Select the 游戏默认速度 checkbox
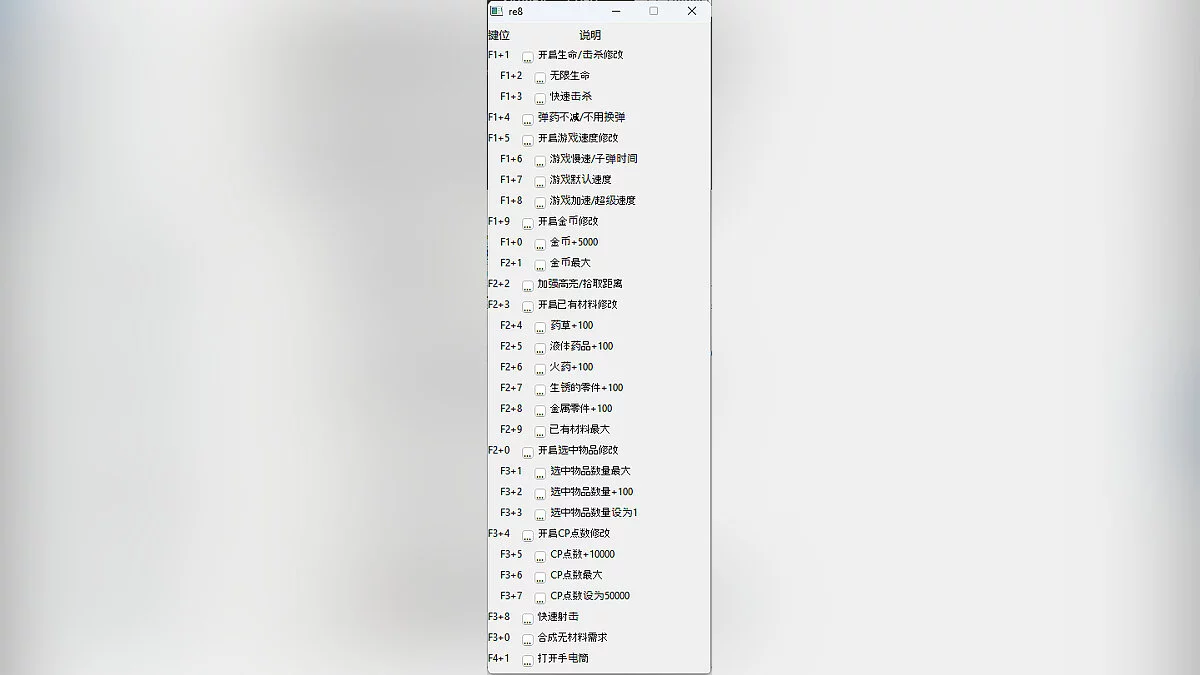1200x675 pixels. point(540,181)
